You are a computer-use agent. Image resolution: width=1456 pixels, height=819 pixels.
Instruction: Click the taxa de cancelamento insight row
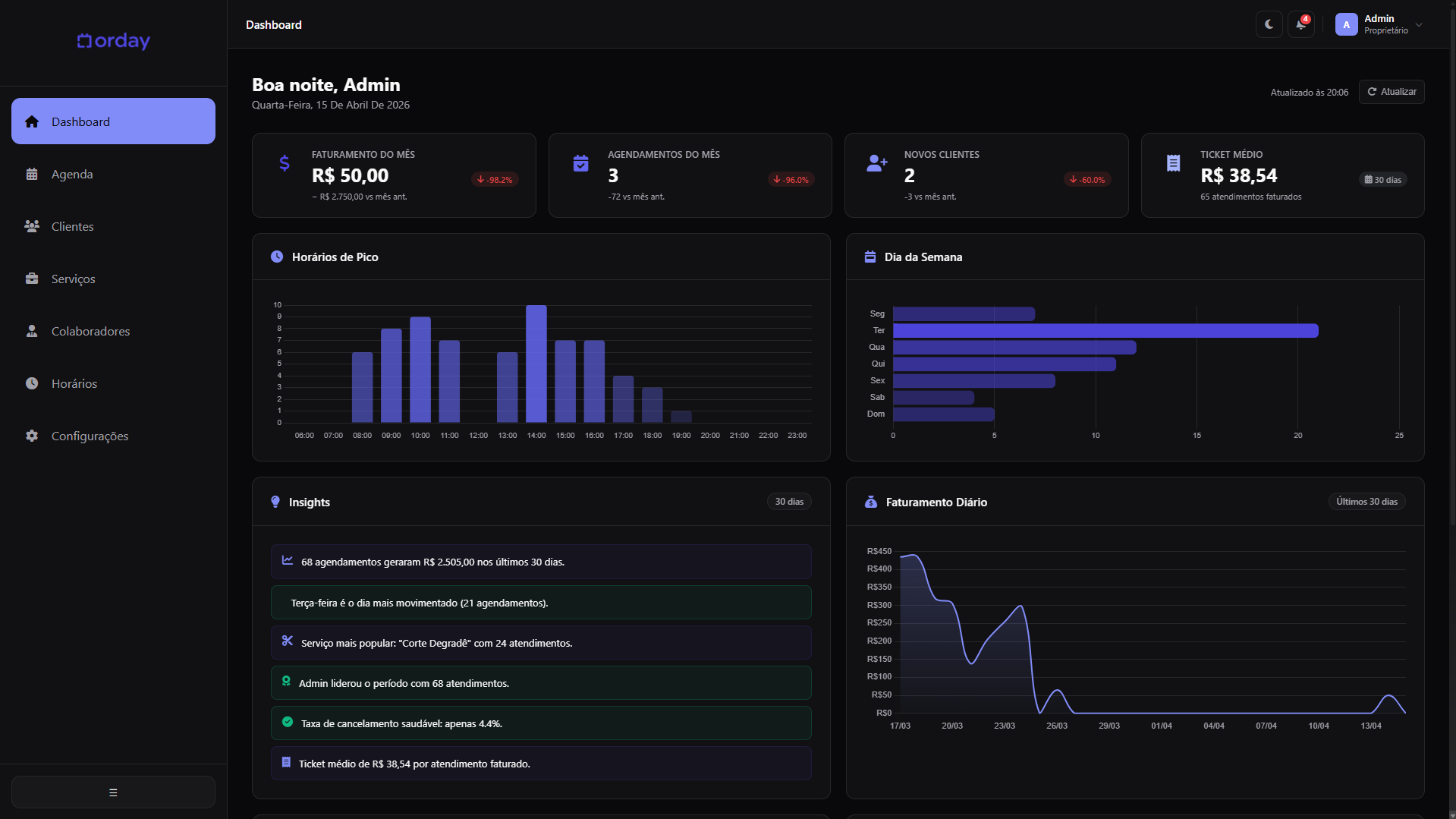(540, 723)
